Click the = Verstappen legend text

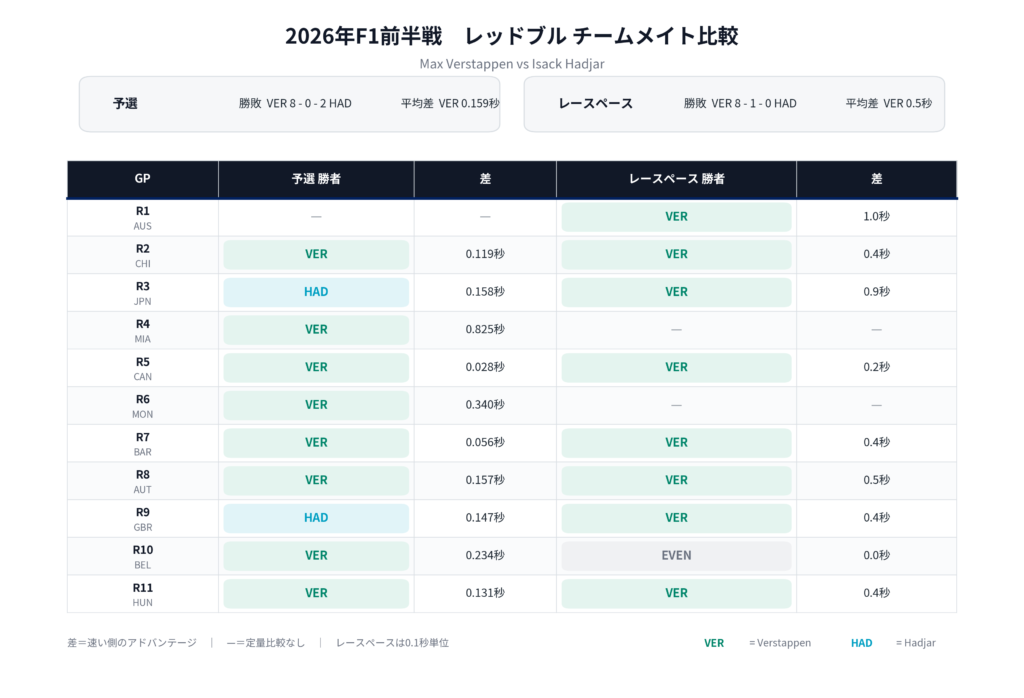[x=780, y=643]
